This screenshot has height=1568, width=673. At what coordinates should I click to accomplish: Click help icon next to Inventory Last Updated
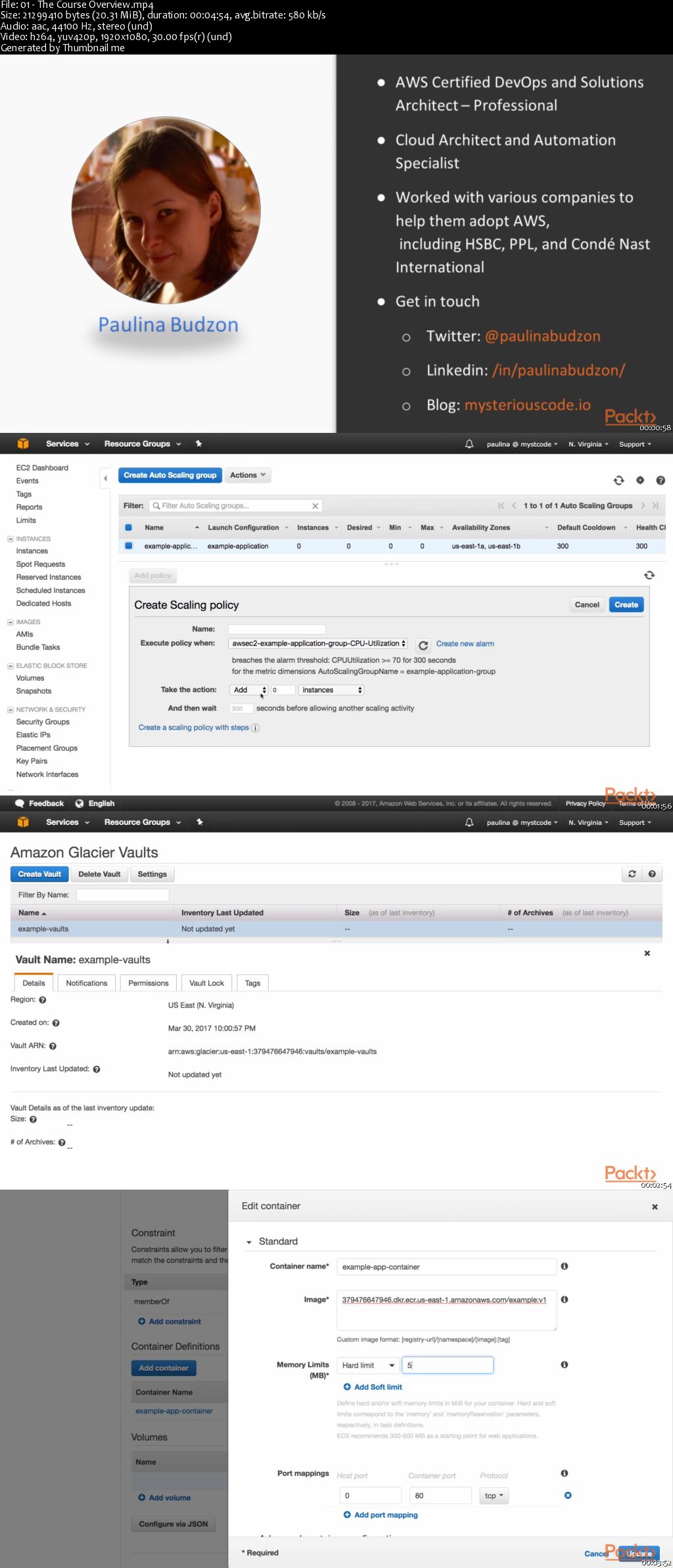(97, 1069)
